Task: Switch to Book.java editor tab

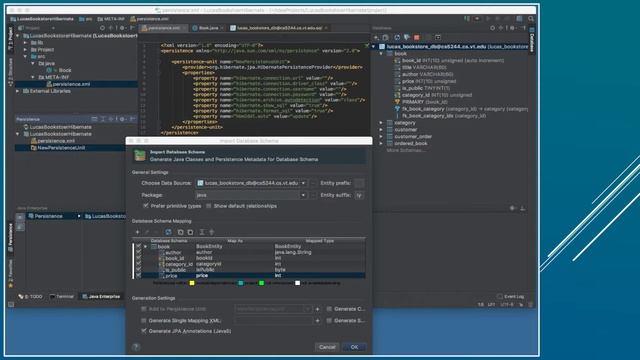Action: [208, 28]
